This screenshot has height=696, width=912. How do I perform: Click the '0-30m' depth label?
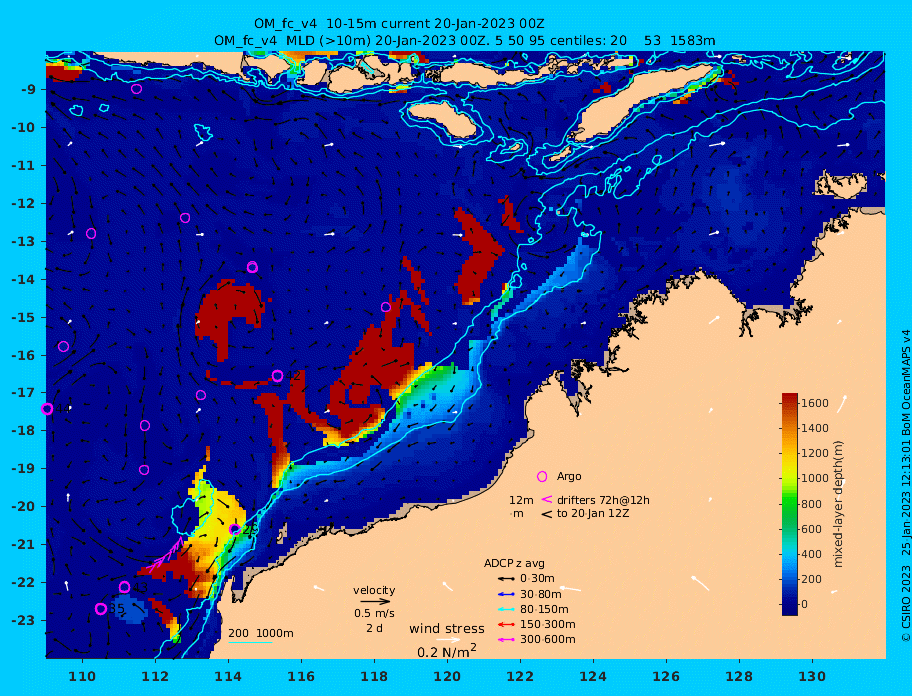(537, 579)
